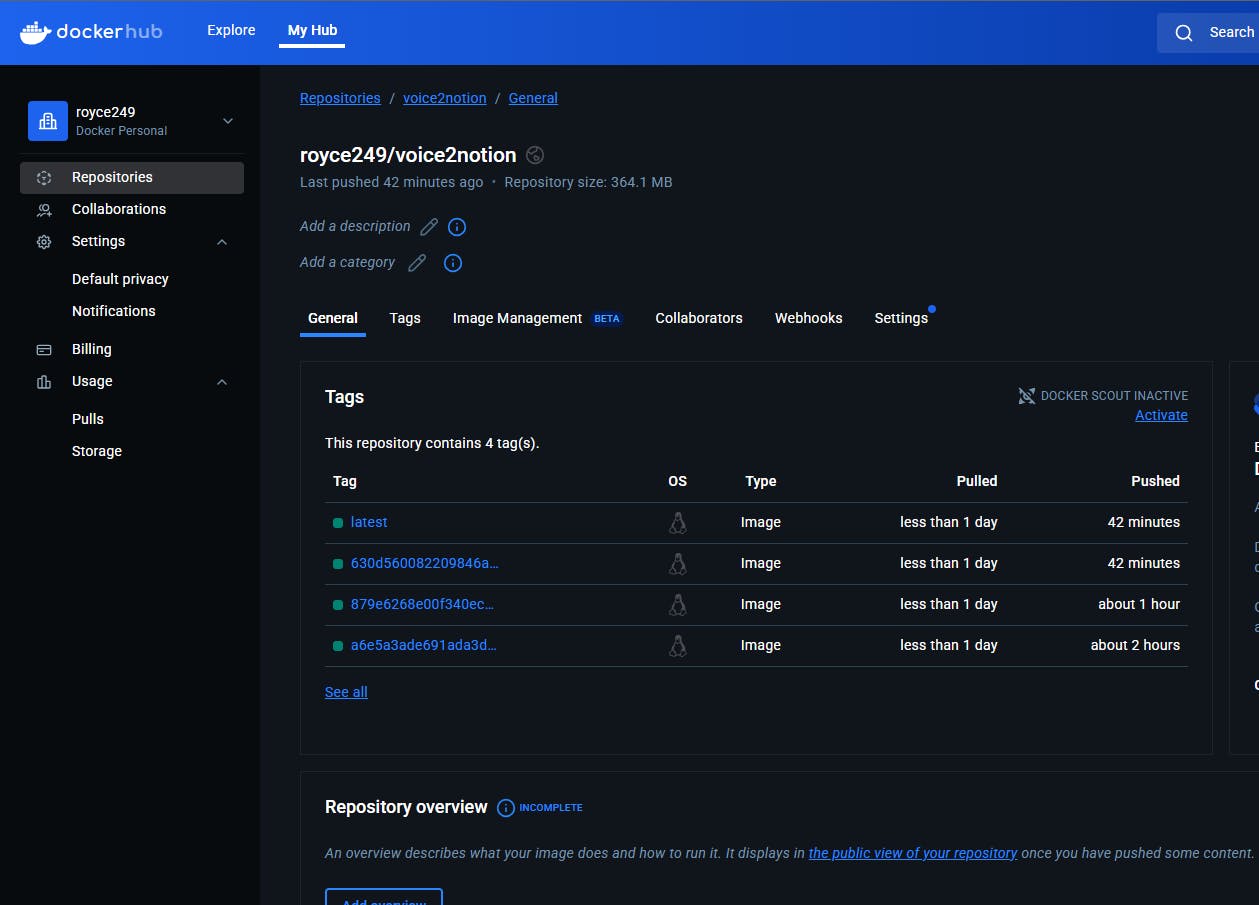Viewport: 1259px width, 905px height.
Task: Open the Webhooks tab
Action: point(809,318)
